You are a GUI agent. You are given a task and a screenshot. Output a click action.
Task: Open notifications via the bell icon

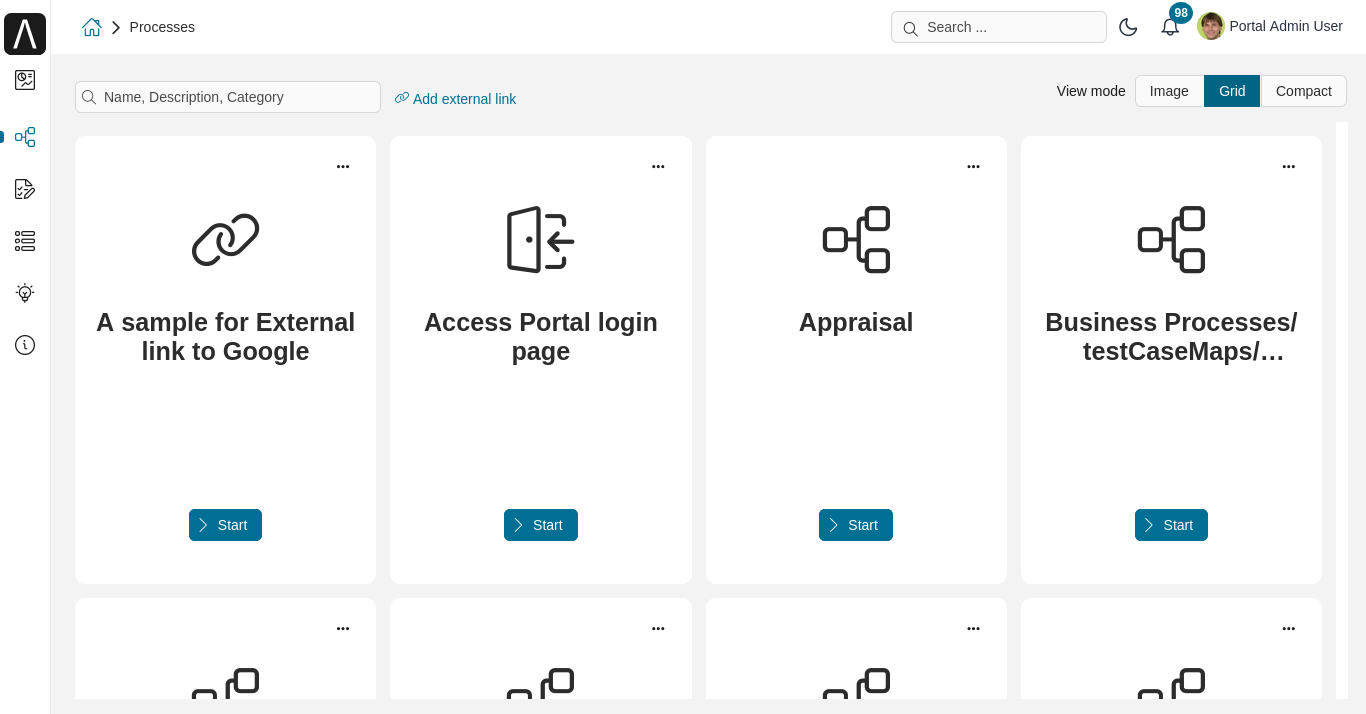point(1170,27)
